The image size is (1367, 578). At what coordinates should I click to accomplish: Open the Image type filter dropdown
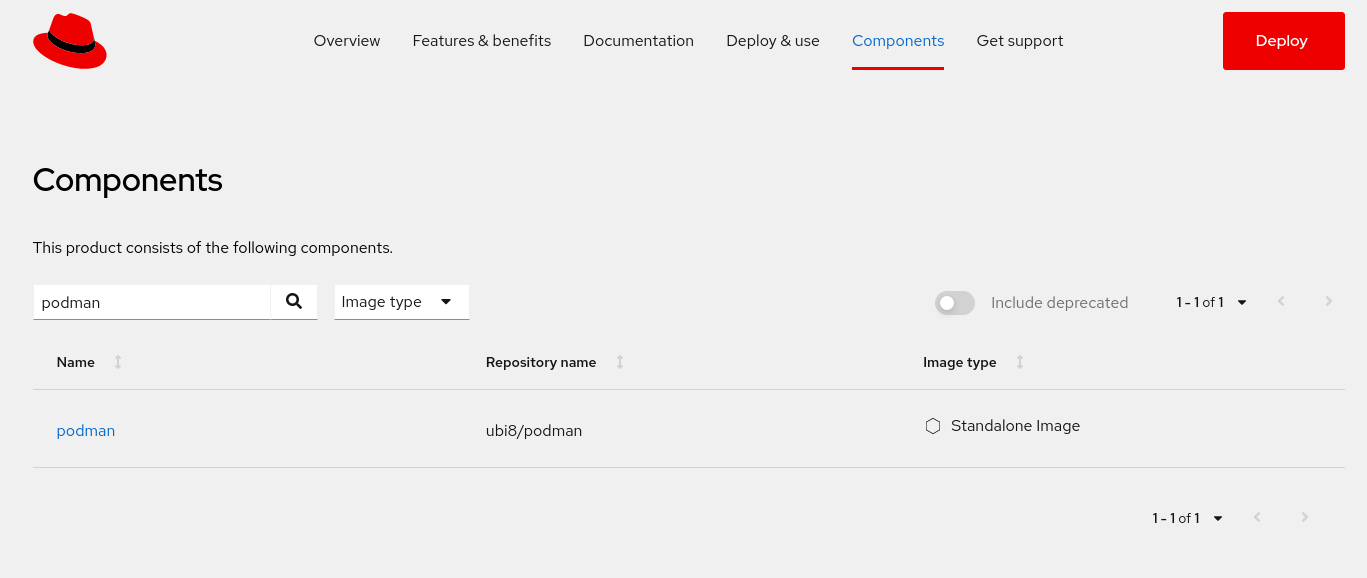point(401,302)
